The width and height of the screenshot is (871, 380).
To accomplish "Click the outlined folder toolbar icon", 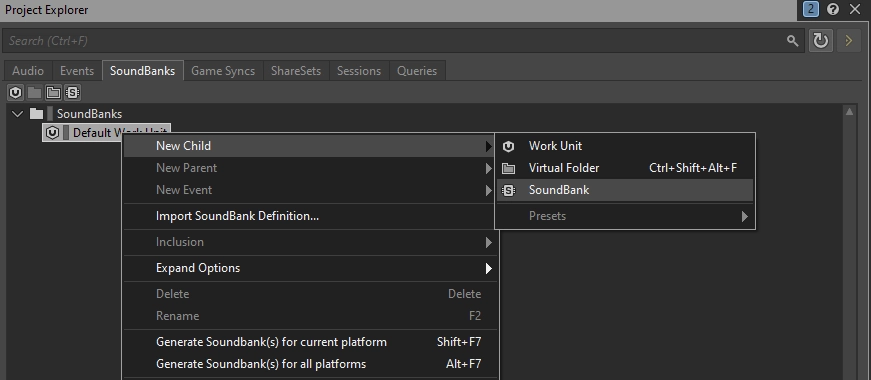I will 53,92.
